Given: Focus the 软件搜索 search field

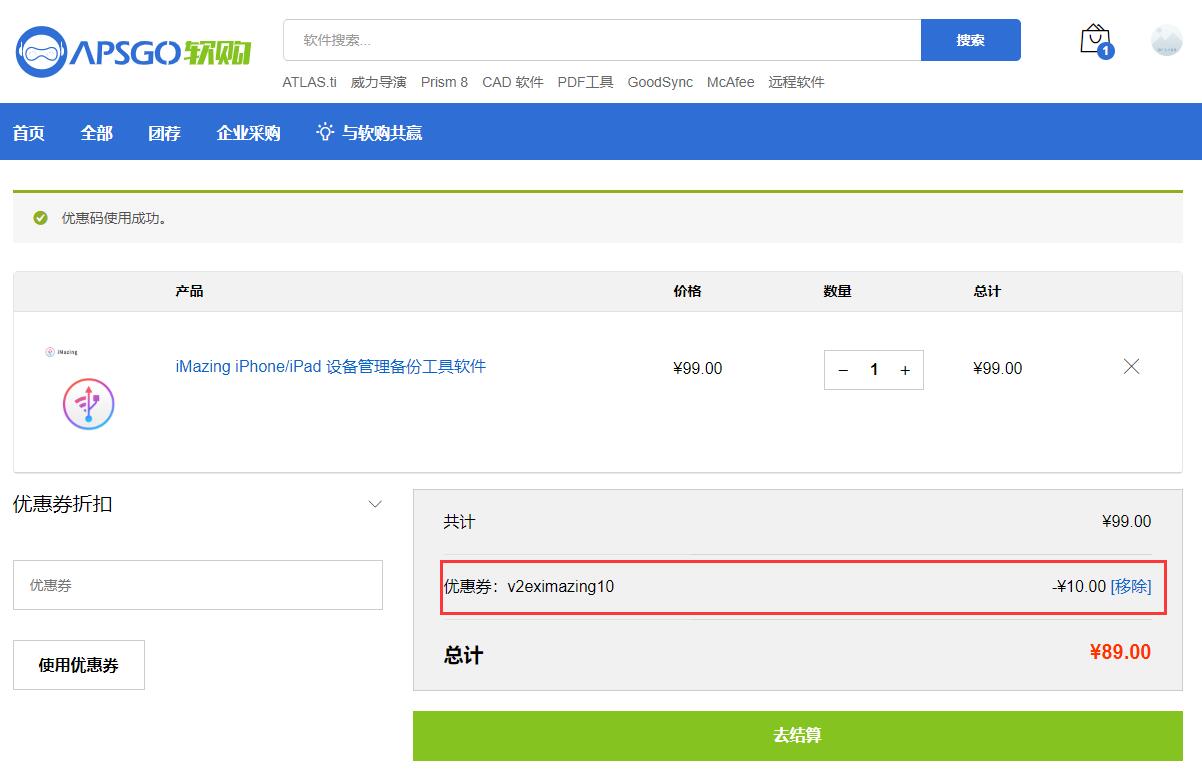Looking at the screenshot, I should 602,40.
